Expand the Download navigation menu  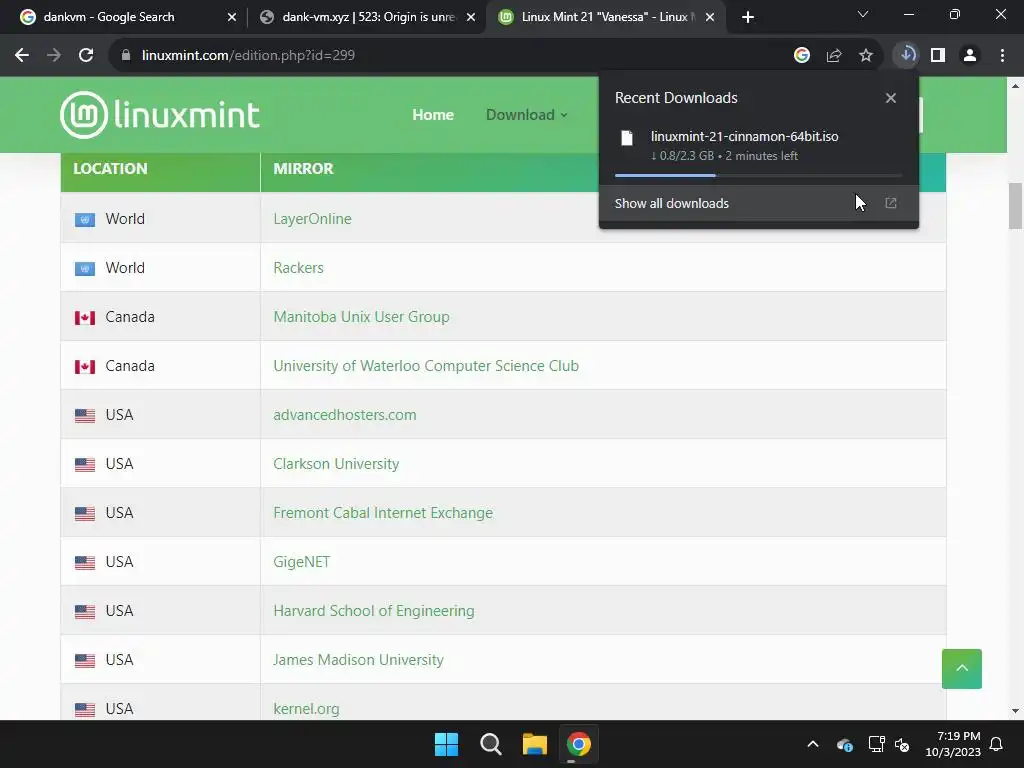(x=526, y=115)
